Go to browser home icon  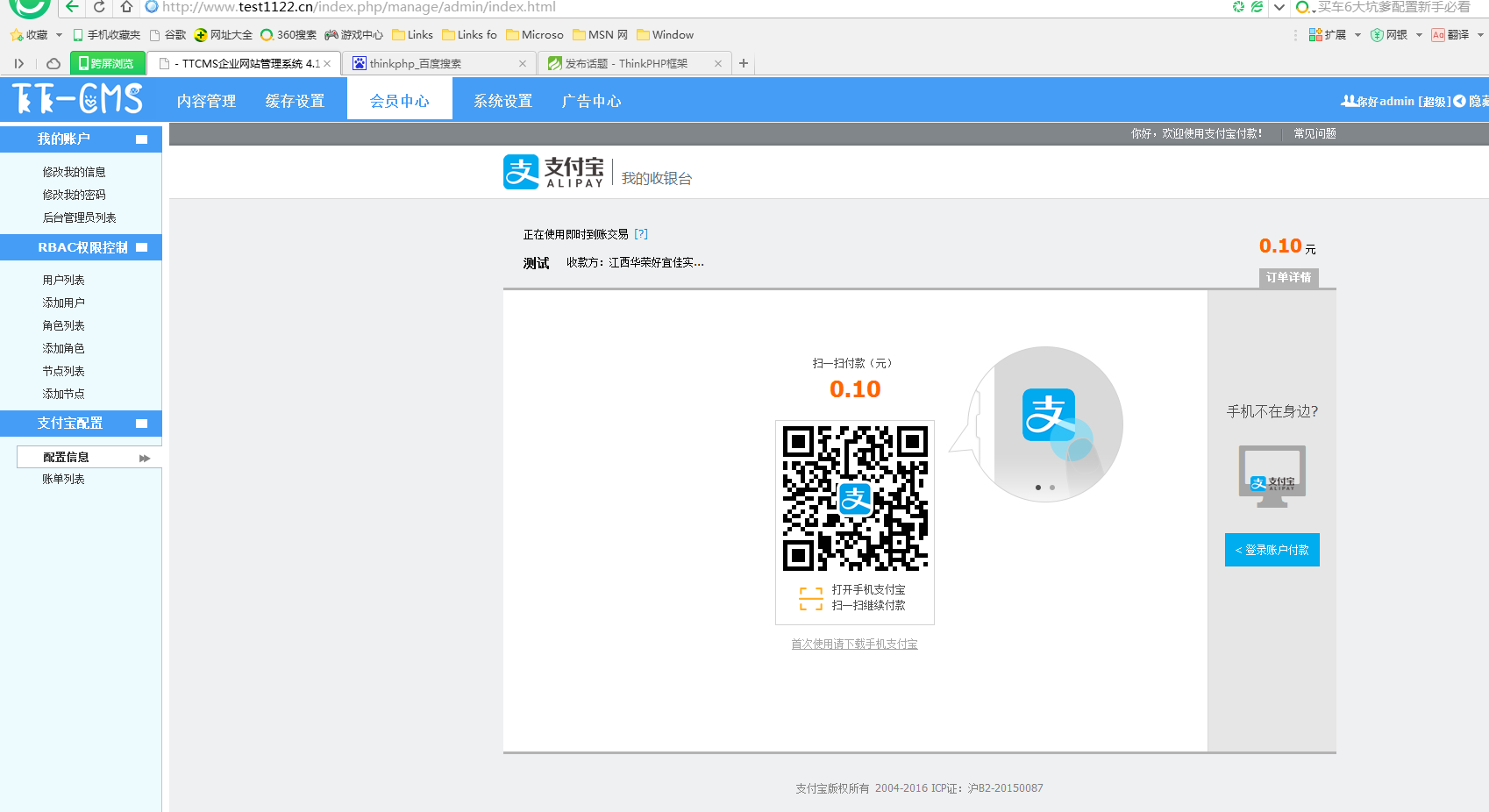click(126, 7)
